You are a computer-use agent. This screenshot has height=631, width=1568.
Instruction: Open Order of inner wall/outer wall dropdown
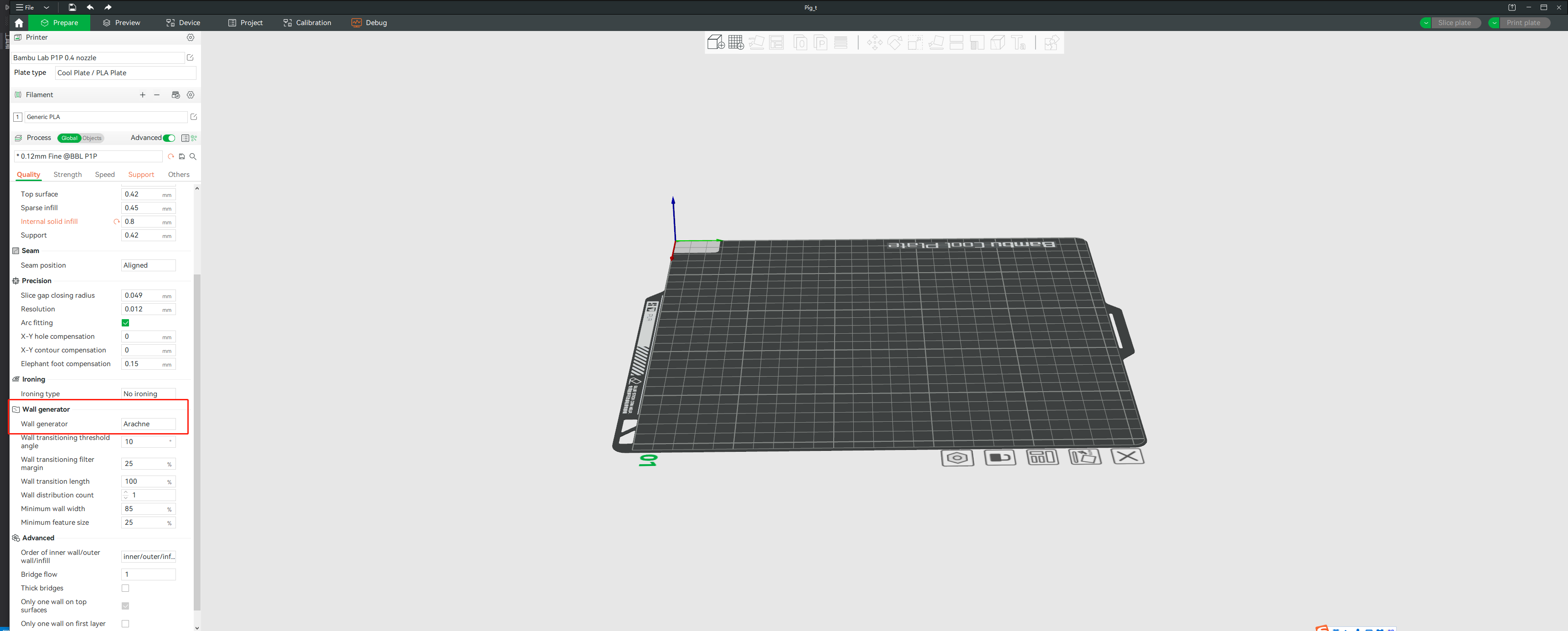(x=149, y=557)
